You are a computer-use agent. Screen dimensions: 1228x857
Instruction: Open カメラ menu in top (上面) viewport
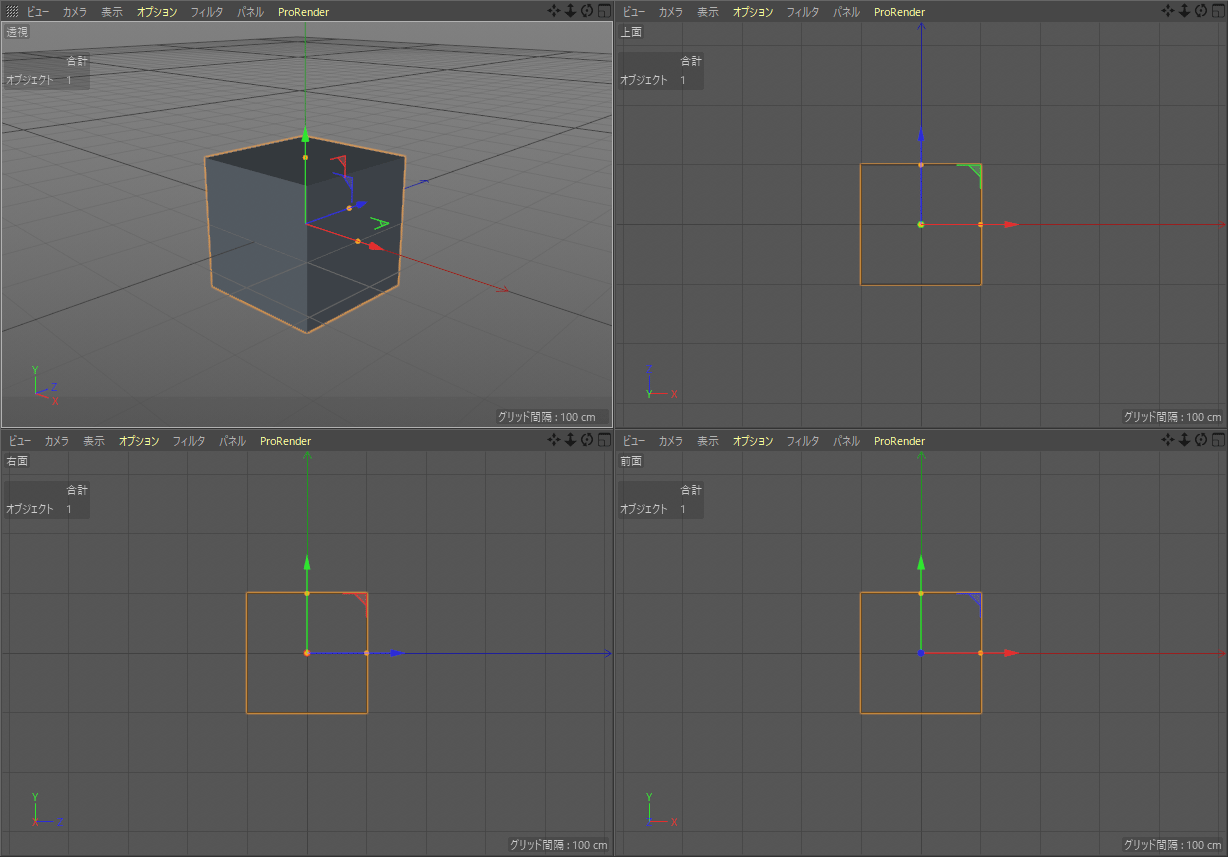point(670,12)
